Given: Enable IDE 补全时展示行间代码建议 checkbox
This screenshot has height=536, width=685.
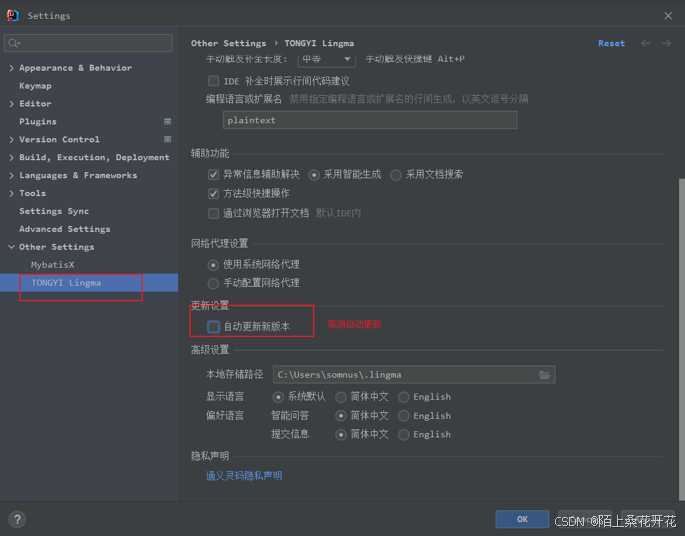Looking at the screenshot, I should tap(213, 81).
